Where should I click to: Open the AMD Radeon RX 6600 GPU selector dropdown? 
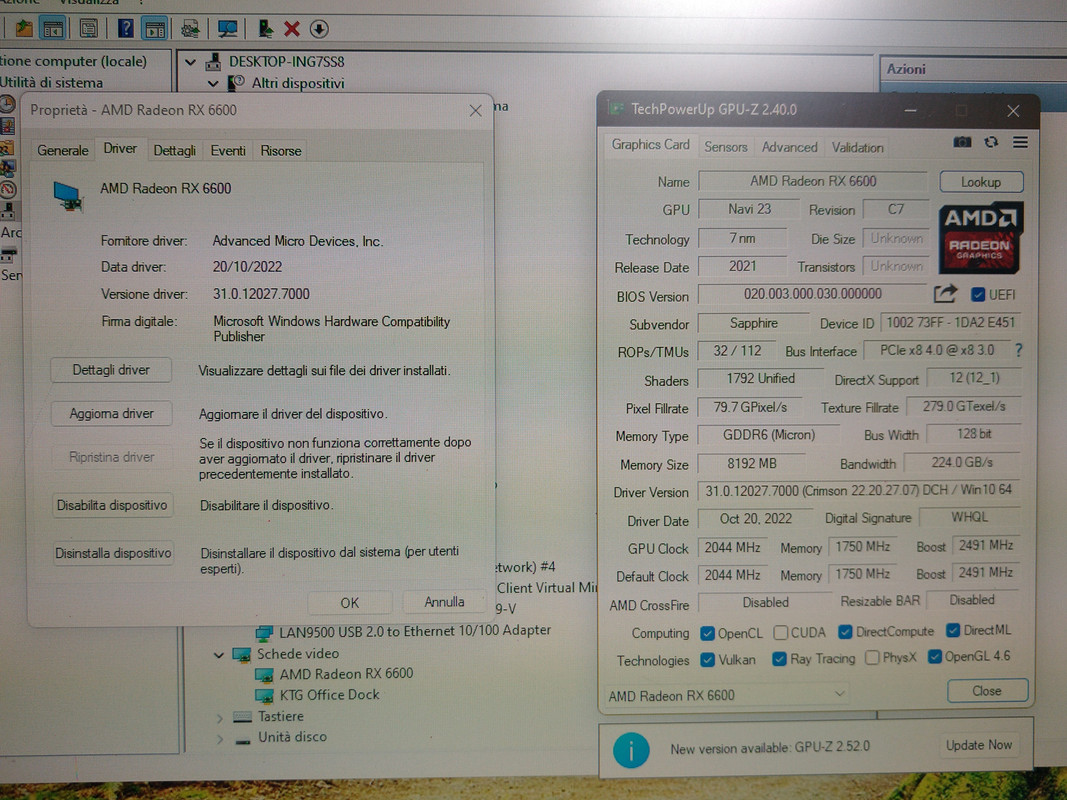727,695
